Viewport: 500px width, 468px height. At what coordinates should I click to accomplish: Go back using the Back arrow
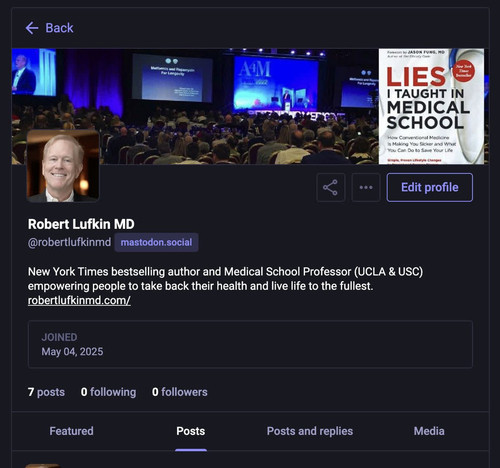[49, 28]
